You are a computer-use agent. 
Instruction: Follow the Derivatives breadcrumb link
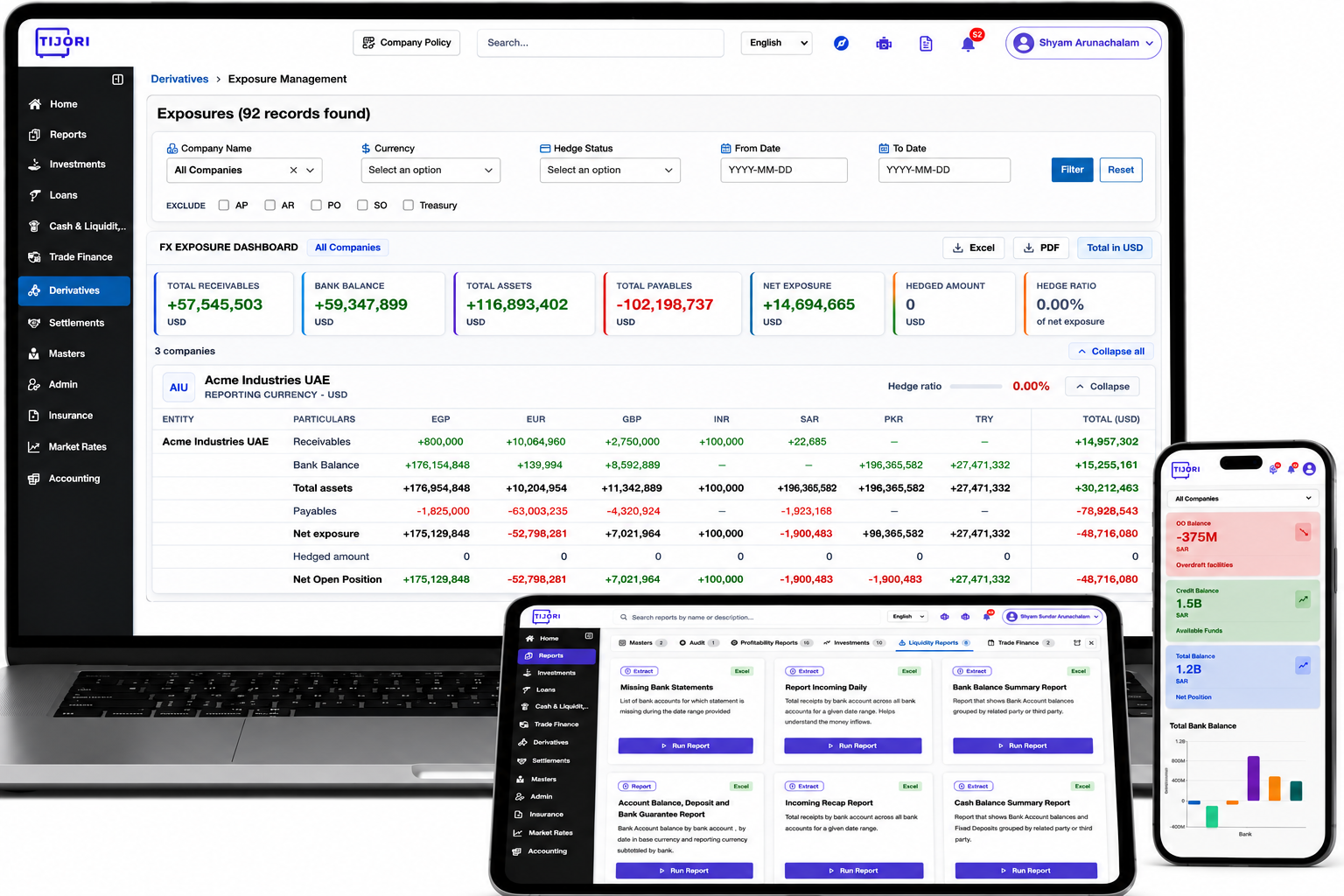179,79
